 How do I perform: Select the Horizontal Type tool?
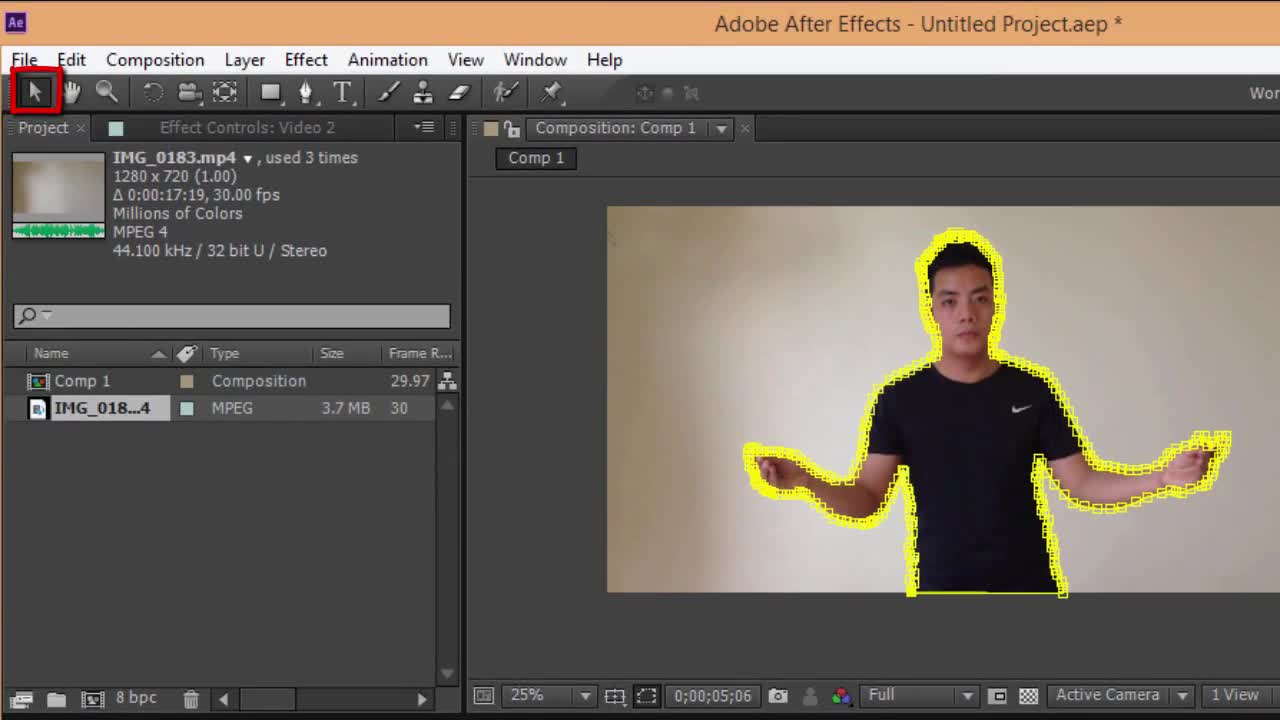click(343, 92)
